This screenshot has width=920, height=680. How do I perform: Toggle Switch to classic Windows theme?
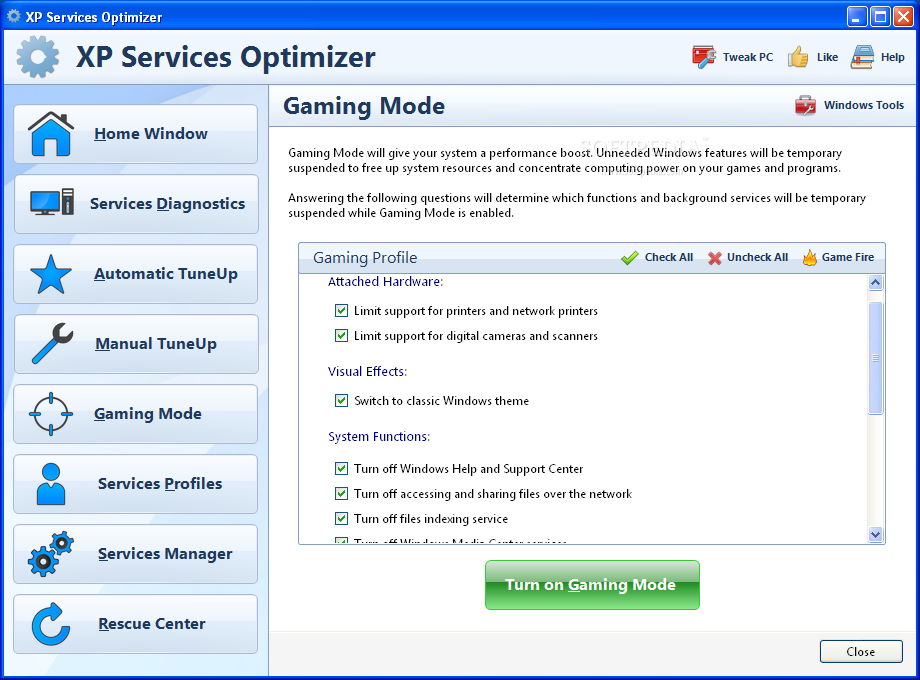(x=341, y=401)
